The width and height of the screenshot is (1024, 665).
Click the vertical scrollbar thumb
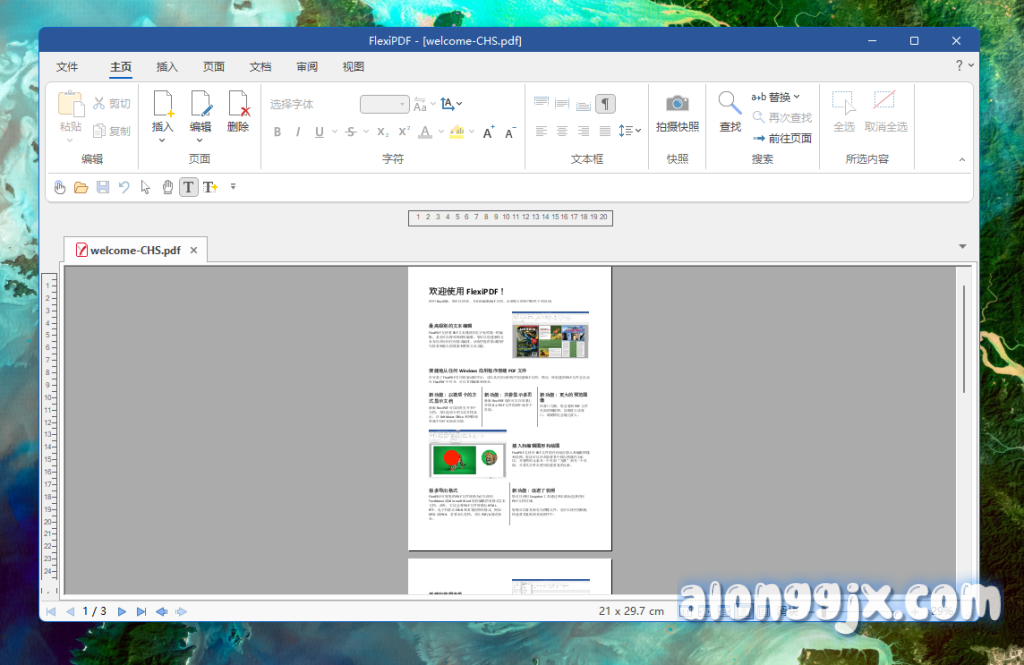pyautogui.click(x=964, y=340)
